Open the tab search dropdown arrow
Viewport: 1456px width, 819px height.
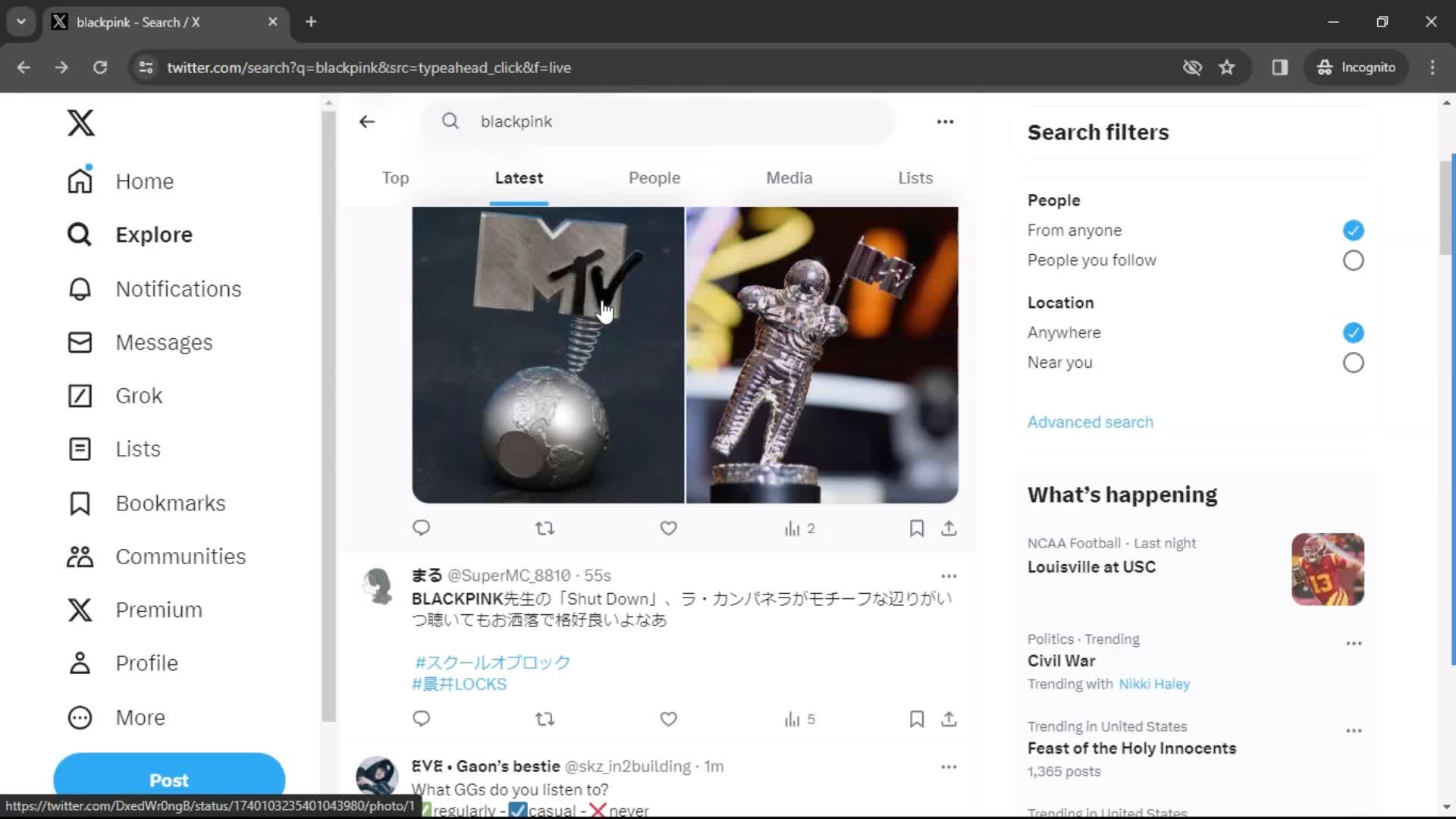[21, 22]
